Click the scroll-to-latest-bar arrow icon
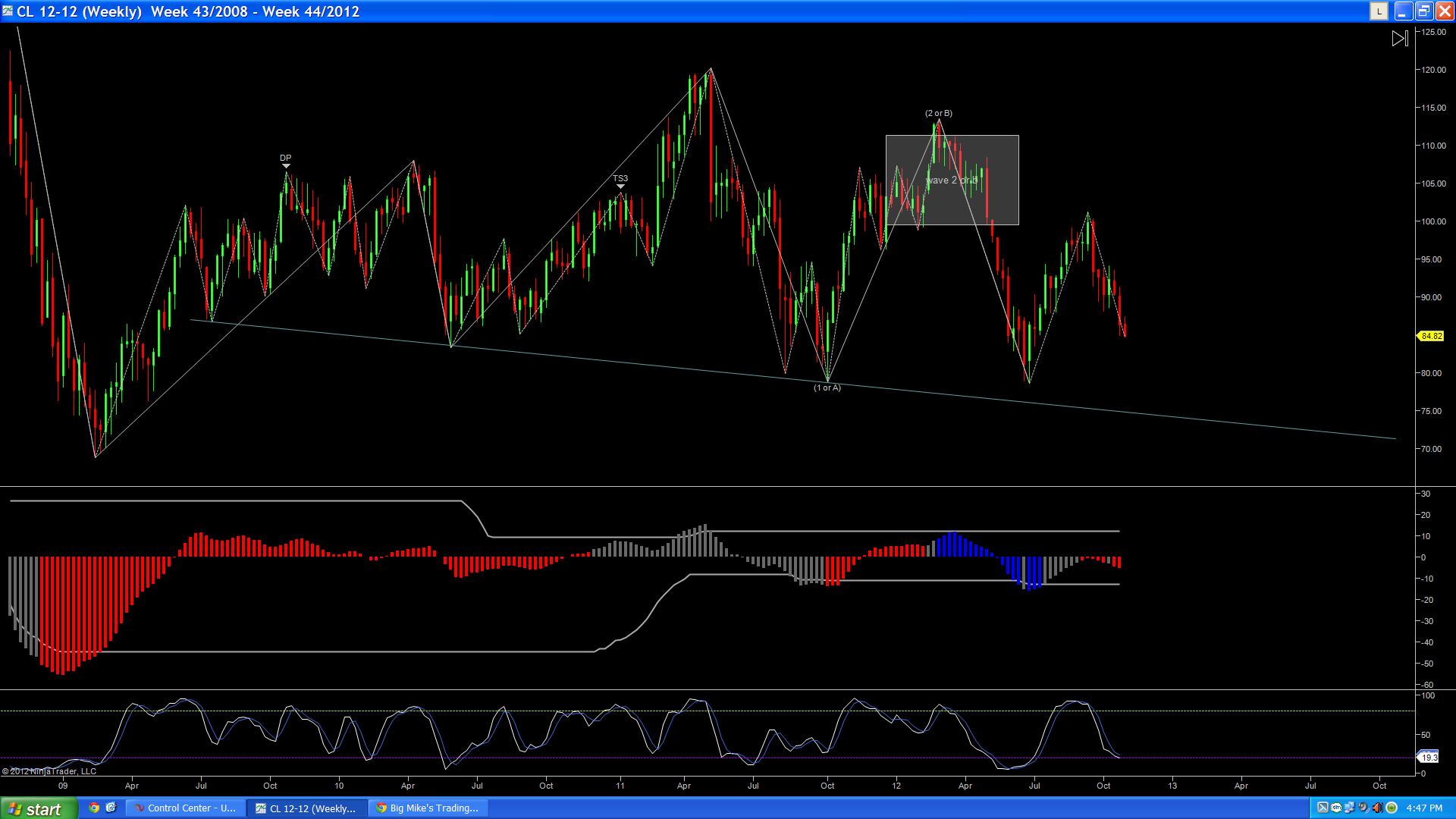This screenshot has width=1456, height=819. click(x=1400, y=38)
